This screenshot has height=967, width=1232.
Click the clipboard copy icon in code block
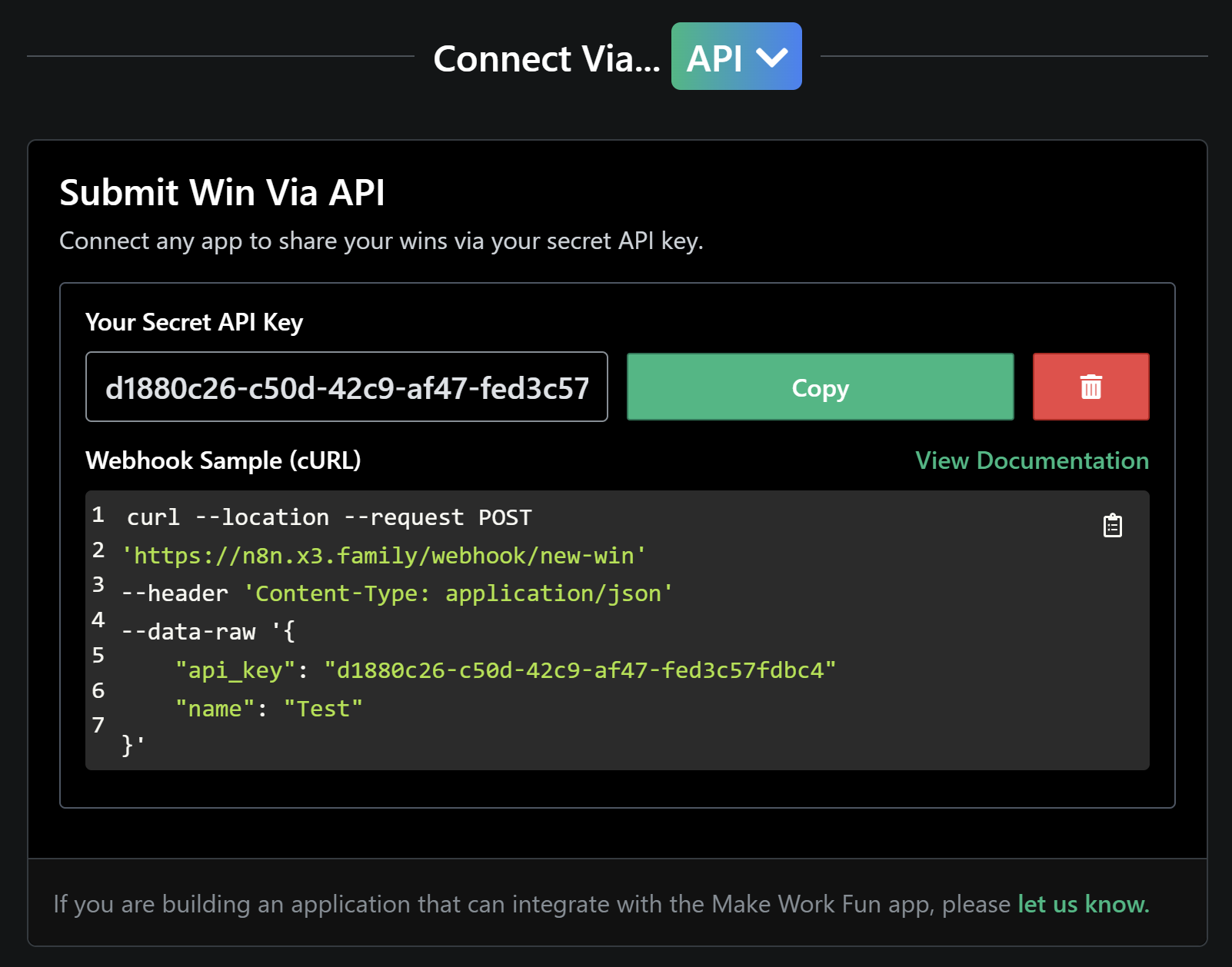(1112, 526)
